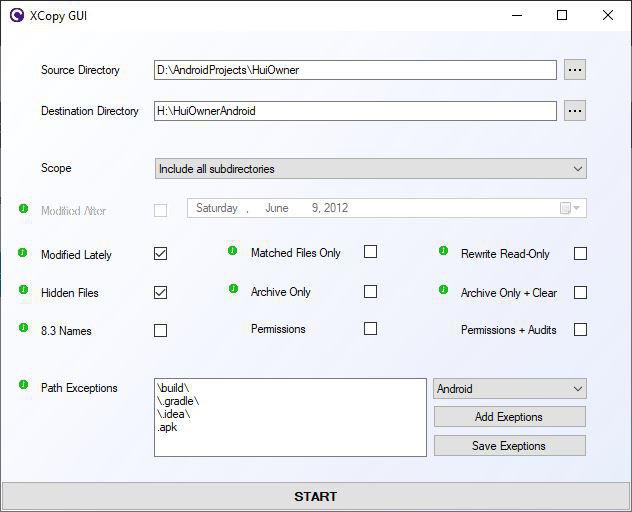Viewport: 632px width, 512px height.
Task: Click the info icon beside Hidden Files
Action: [x=23, y=289]
